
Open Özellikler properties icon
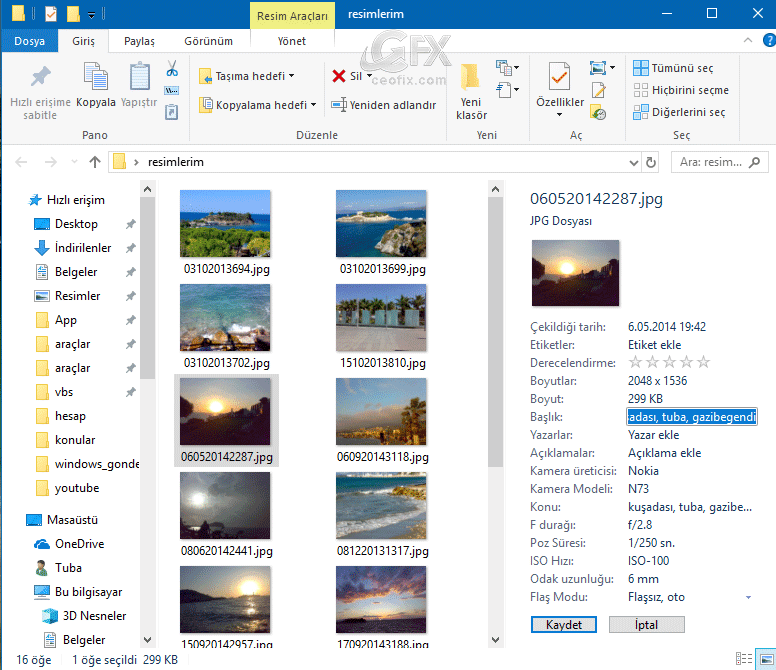click(560, 77)
